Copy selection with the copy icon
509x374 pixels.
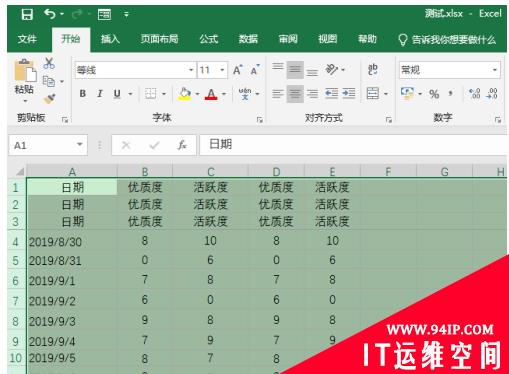tap(49, 81)
